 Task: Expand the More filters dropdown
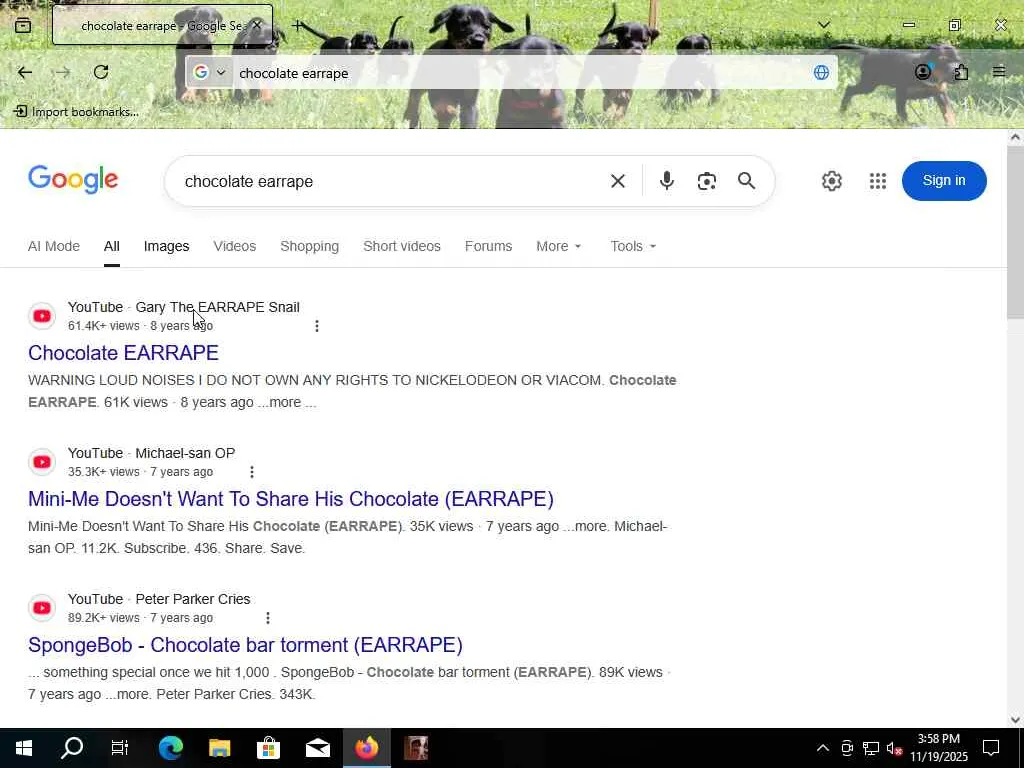[558, 246]
